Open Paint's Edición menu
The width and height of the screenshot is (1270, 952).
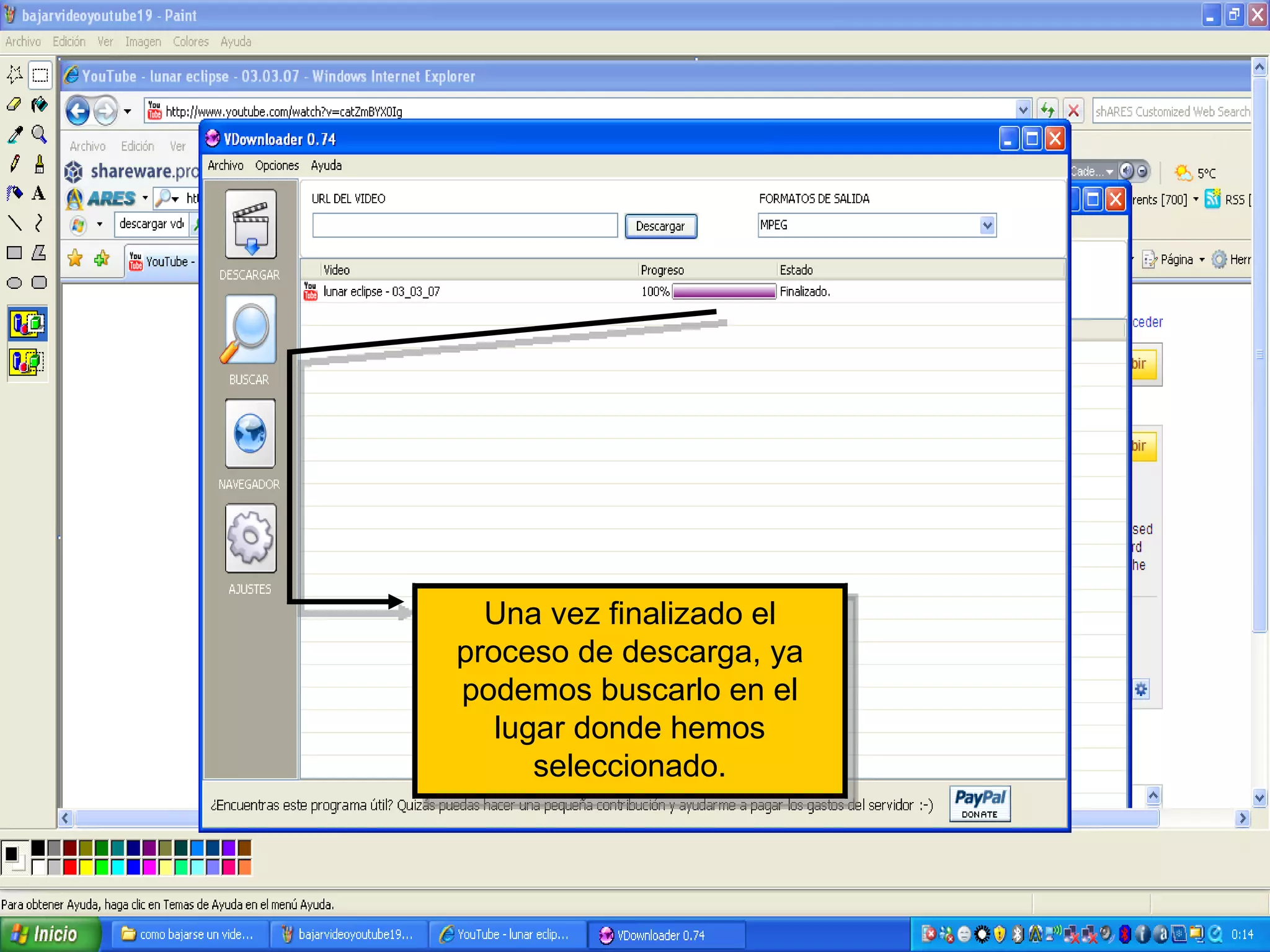coord(69,42)
